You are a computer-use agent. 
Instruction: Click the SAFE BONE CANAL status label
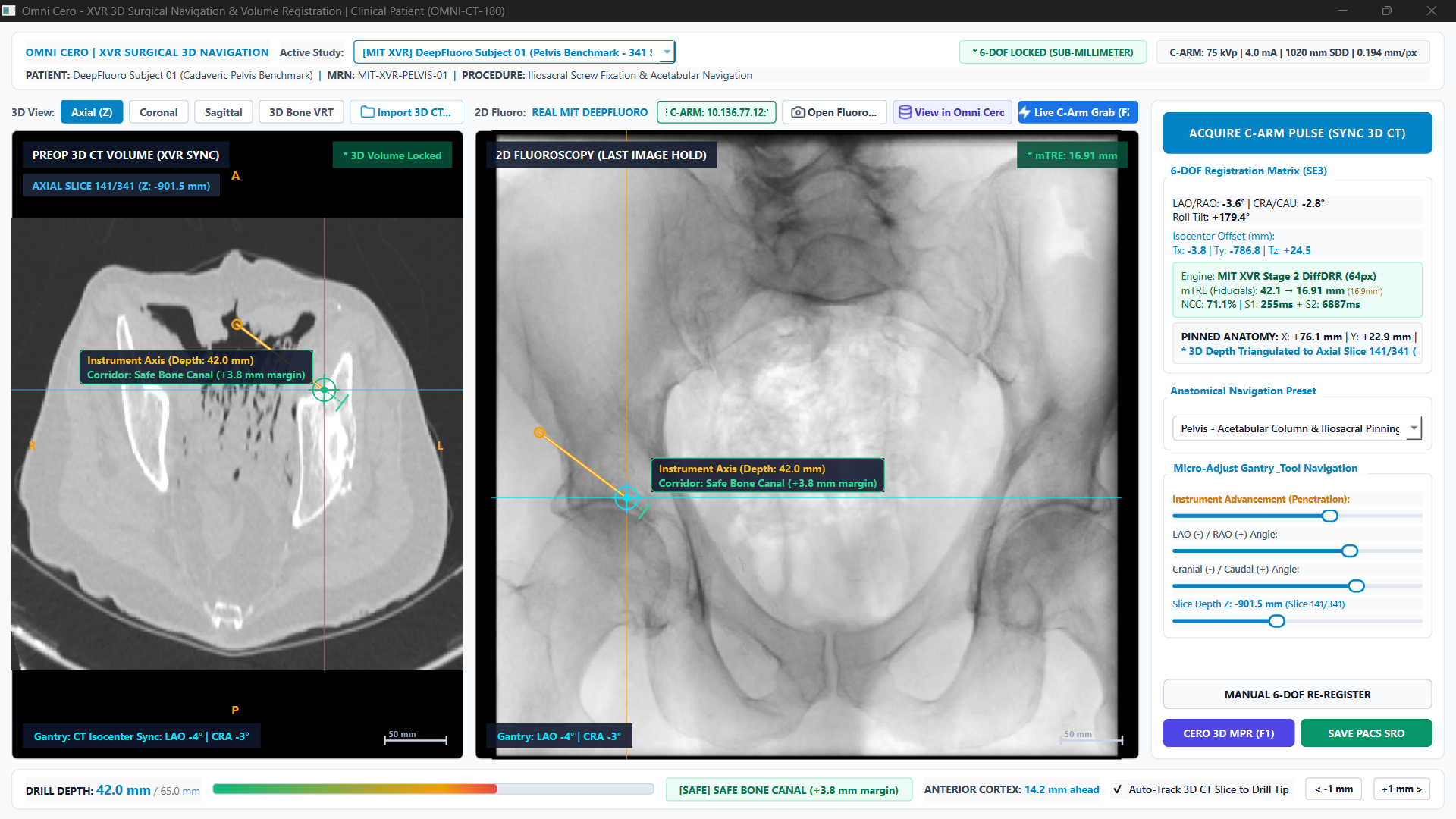(x=789, y=789)
